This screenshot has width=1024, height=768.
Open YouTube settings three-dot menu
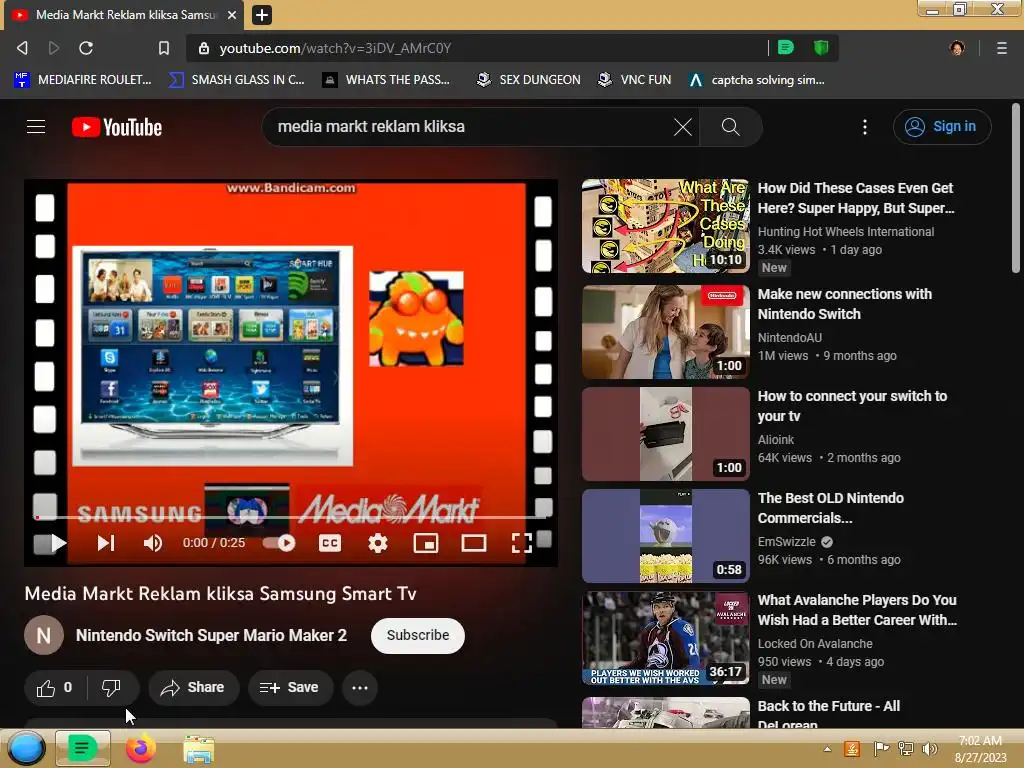(865, 127)
